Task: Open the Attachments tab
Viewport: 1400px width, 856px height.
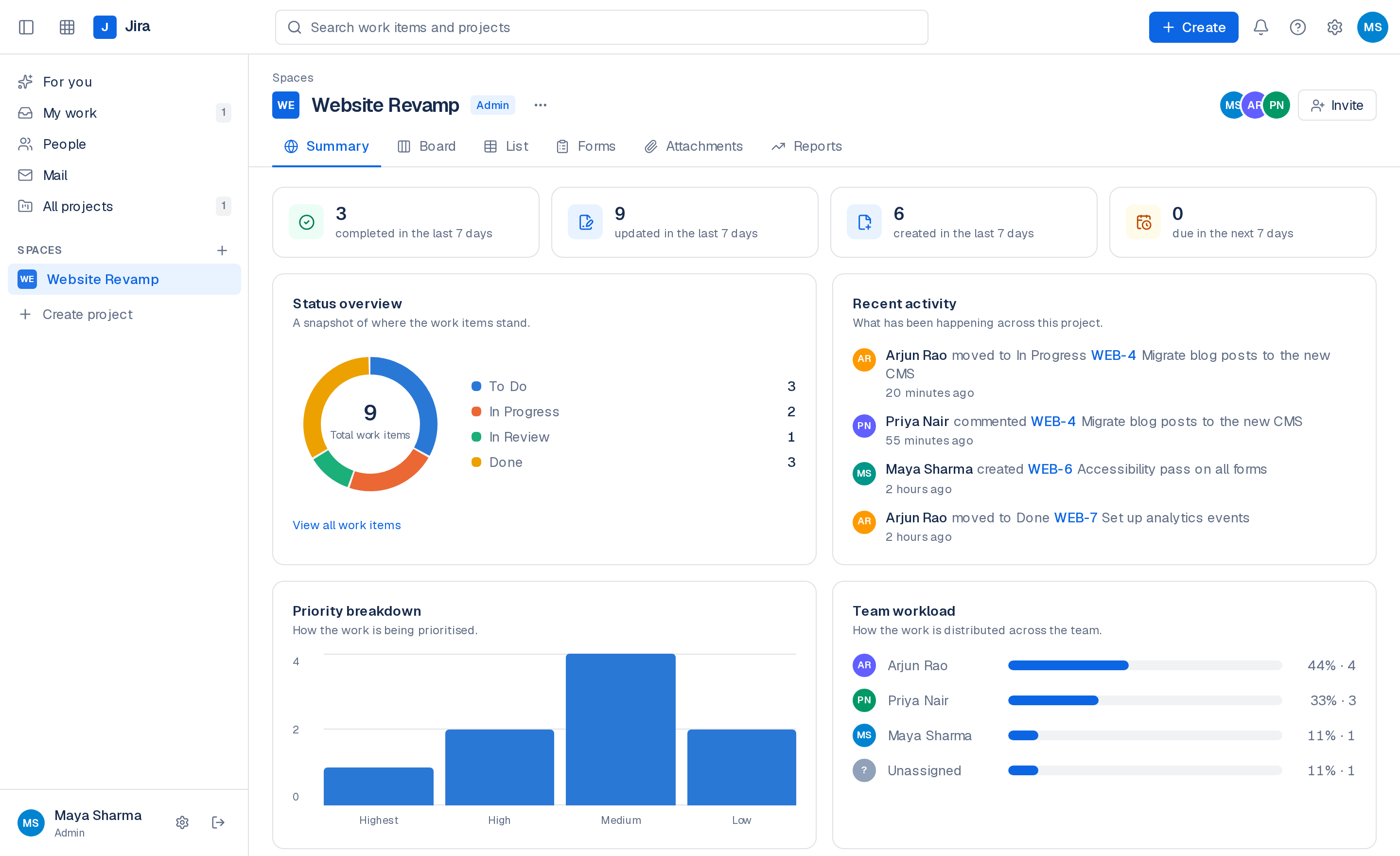Action: point(694,147)
